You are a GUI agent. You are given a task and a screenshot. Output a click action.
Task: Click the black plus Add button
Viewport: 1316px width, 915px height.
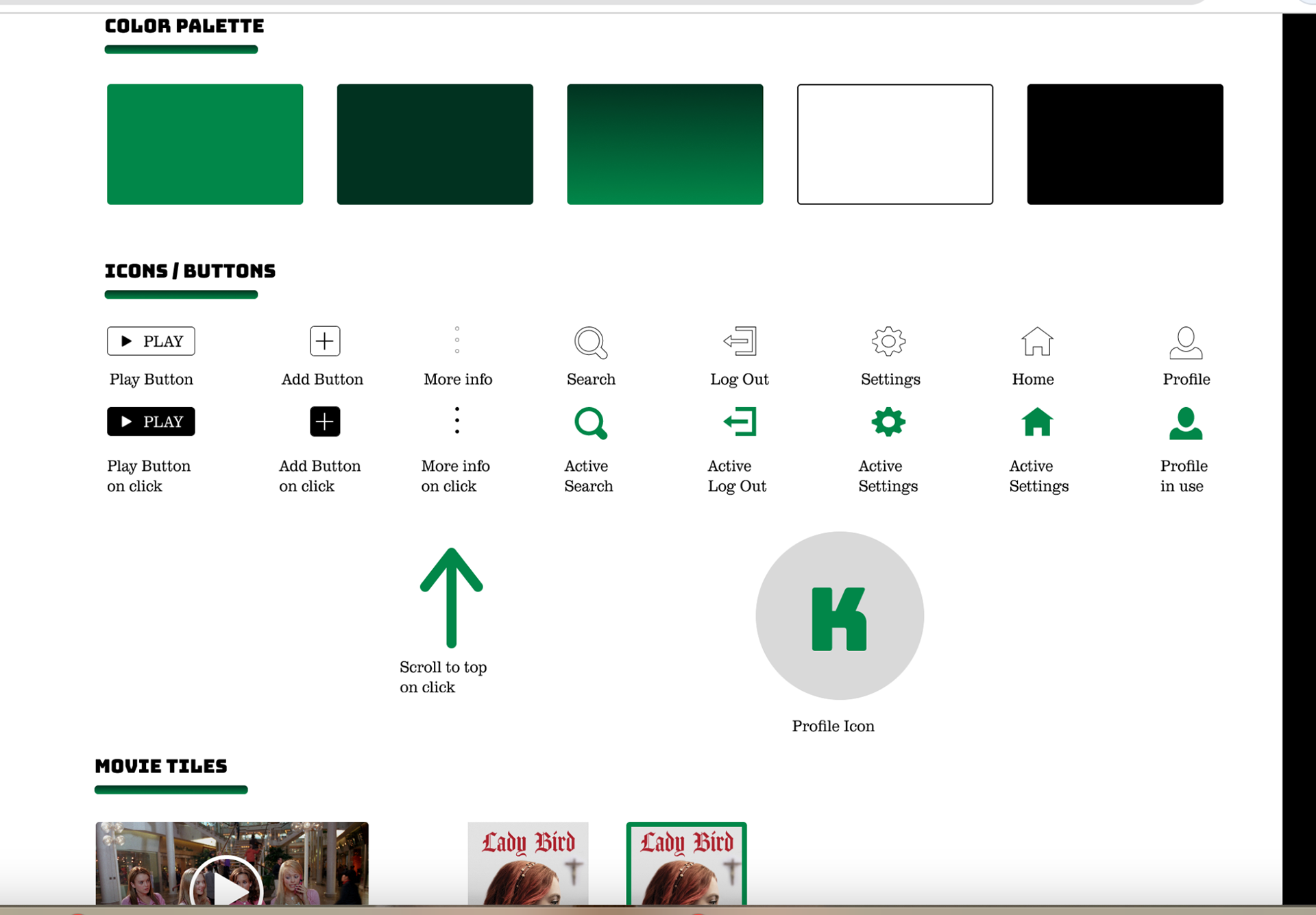point(324,422)
